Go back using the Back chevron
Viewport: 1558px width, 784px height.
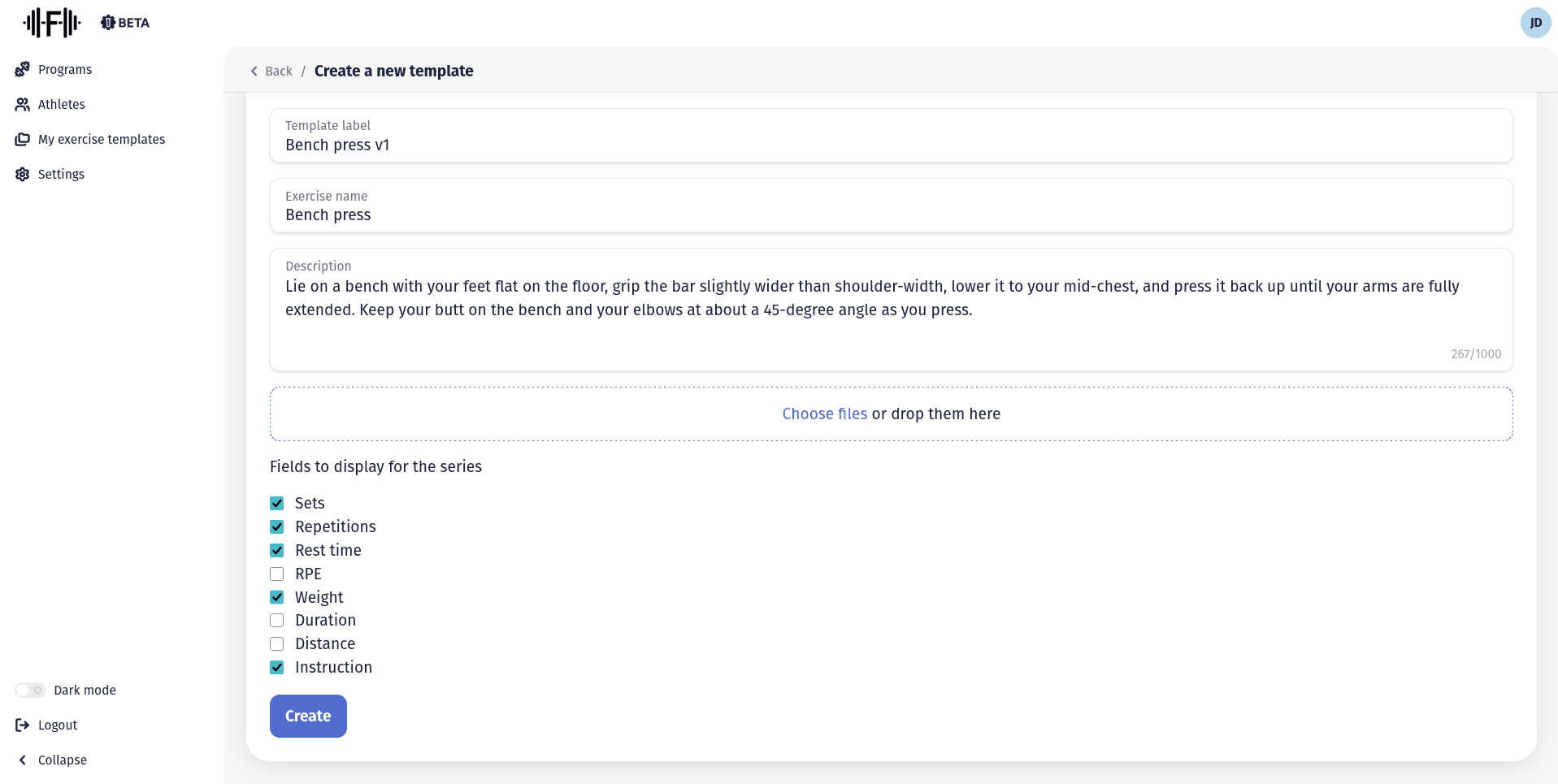point(254,71)
